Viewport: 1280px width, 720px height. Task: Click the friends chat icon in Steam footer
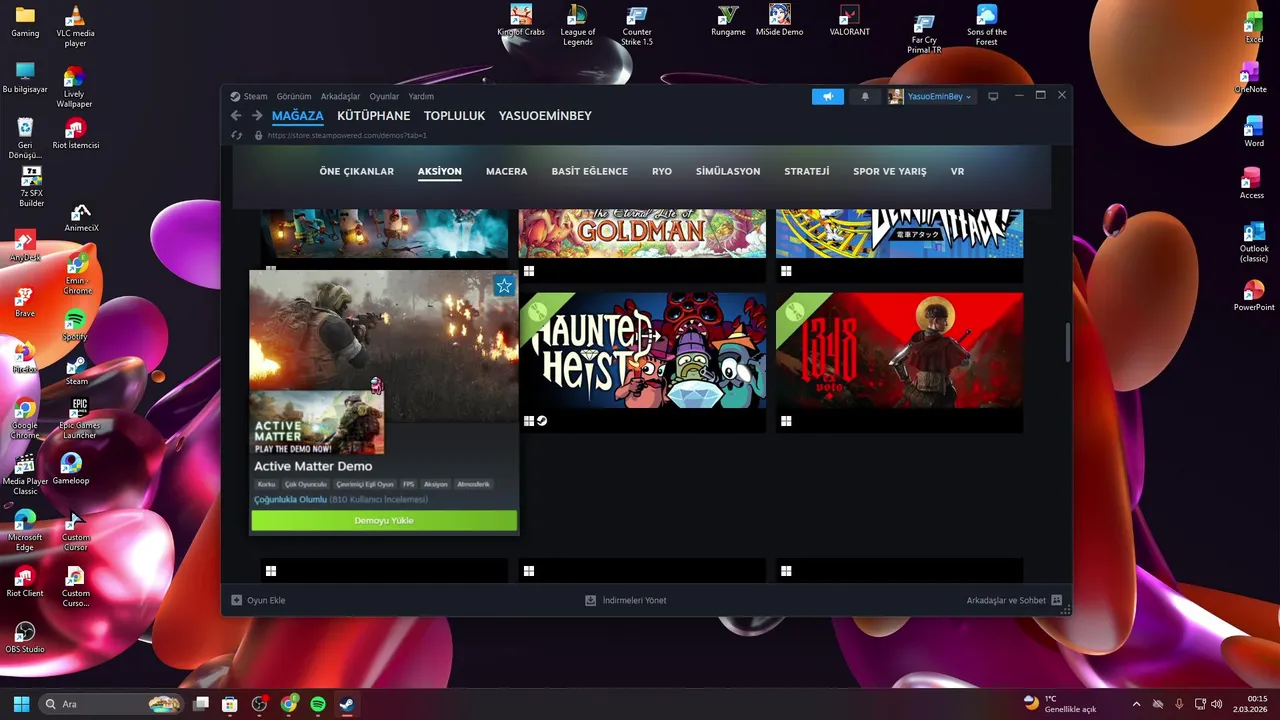tap(1056, 600)
